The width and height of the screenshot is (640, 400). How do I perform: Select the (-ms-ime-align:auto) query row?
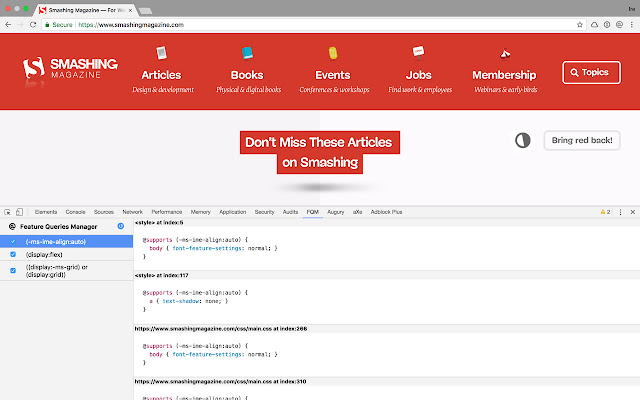click(67, 242)
